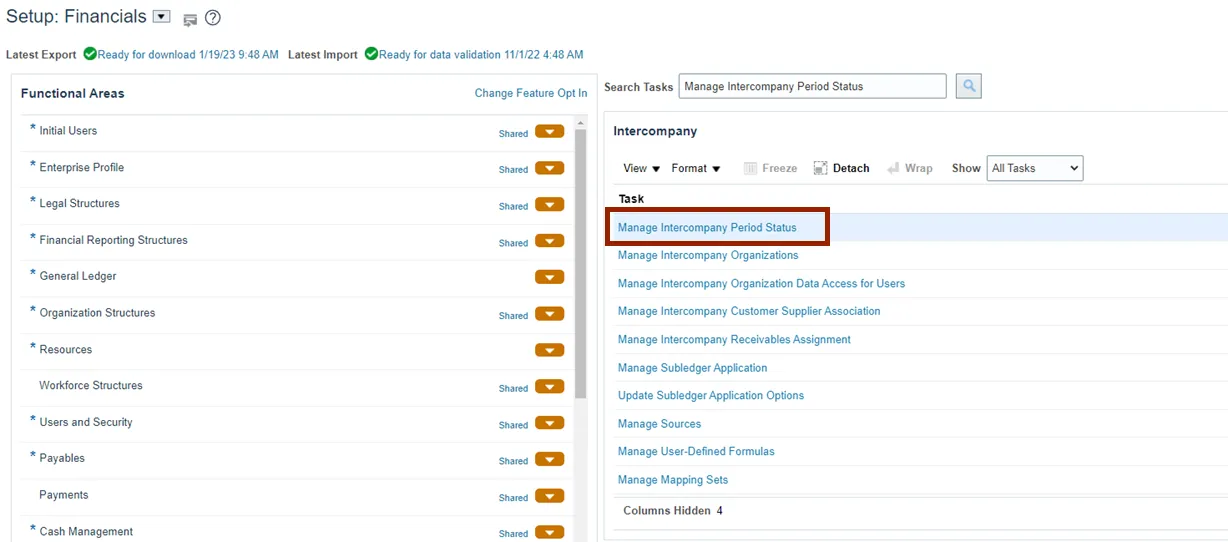Click the Detach table icon
This screenshot has width=1228, height=542.
(821, 168)
